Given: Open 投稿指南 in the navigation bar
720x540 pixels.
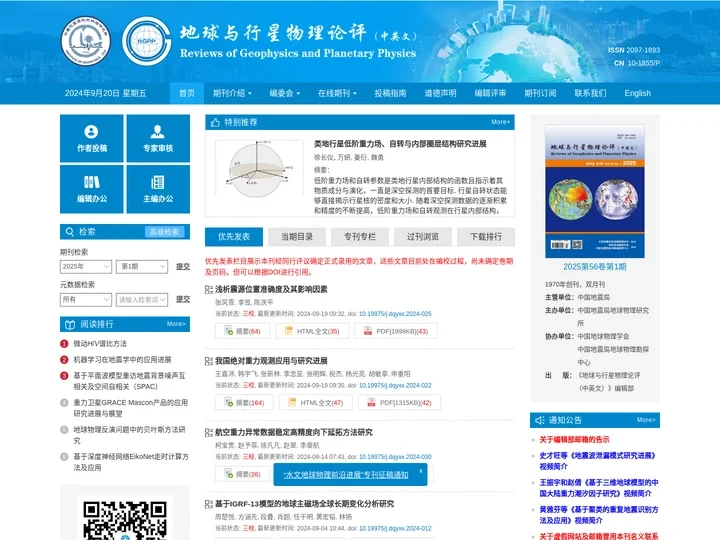Looking at the screenshot, I should click(x=390, y=93).
